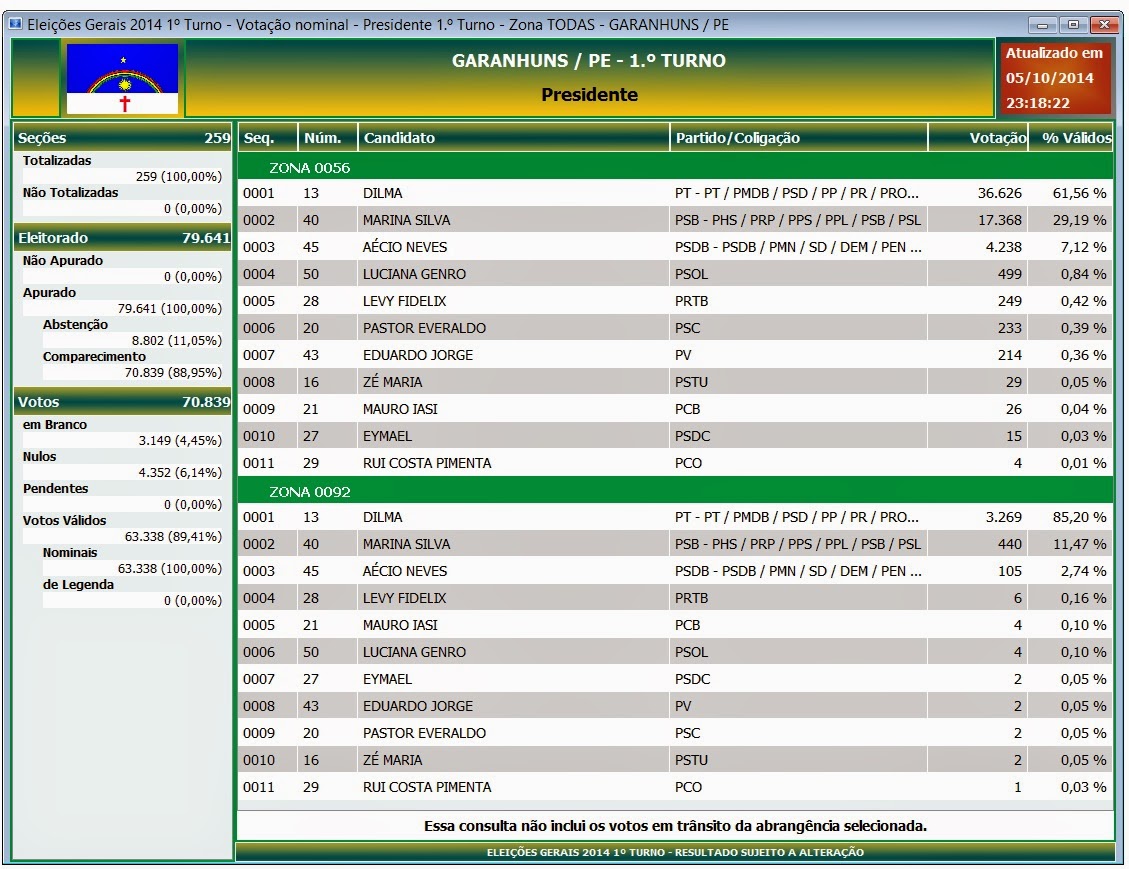The image size is (1129, 869).
Task: Click the Partido/Coligação column header
Action: pyautogui.click(x=799, y=138)
